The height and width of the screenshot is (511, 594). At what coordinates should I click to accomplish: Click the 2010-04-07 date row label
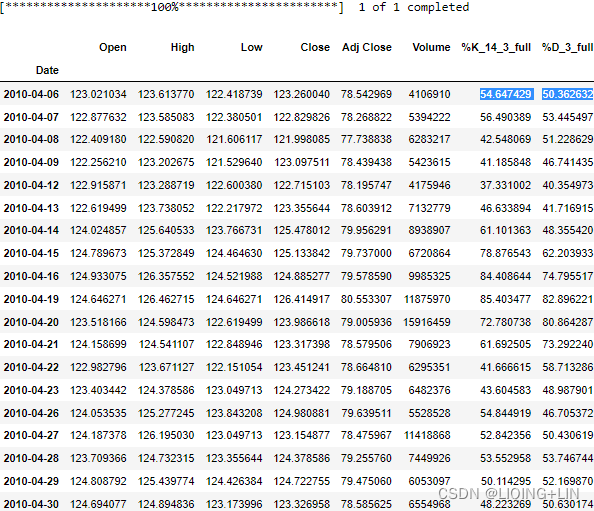click(x=31, y=117)
